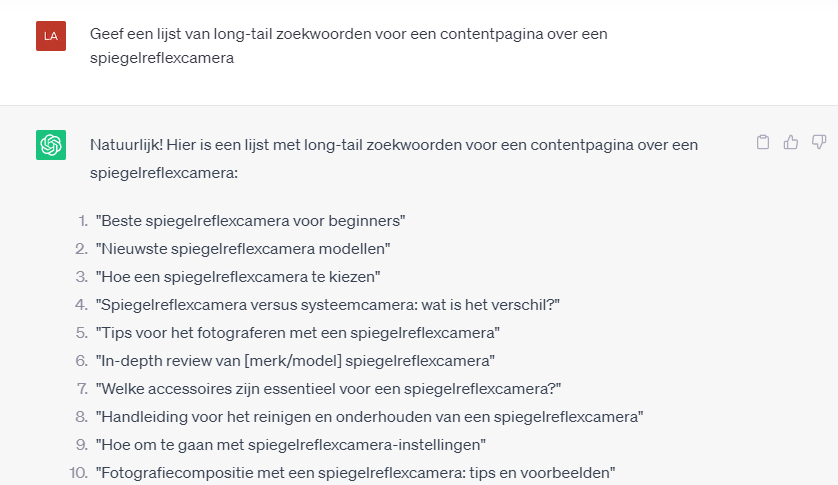Click "Handleiding voor het reinigen en onderhouden" item
This screenshot has height=485, width=838.
(x=369, y=416)
